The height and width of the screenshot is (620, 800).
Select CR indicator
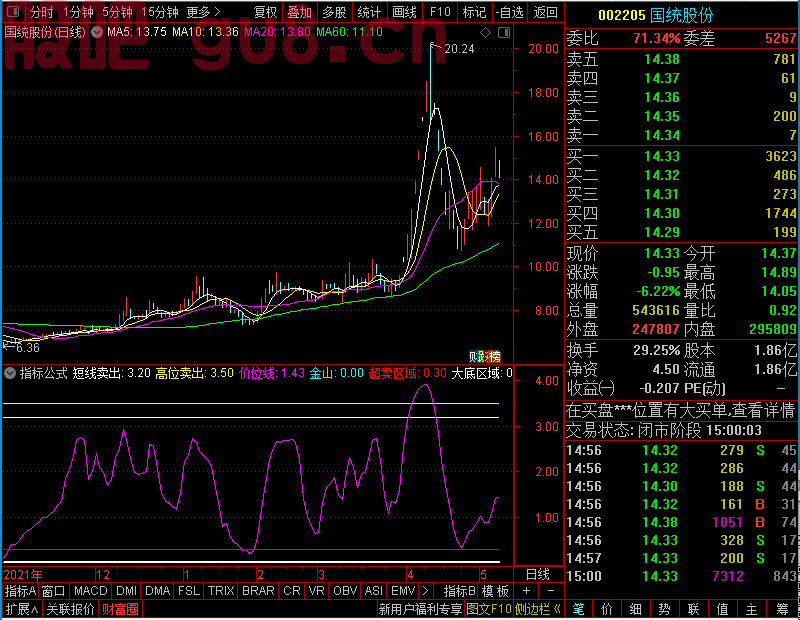click(292, 591)
